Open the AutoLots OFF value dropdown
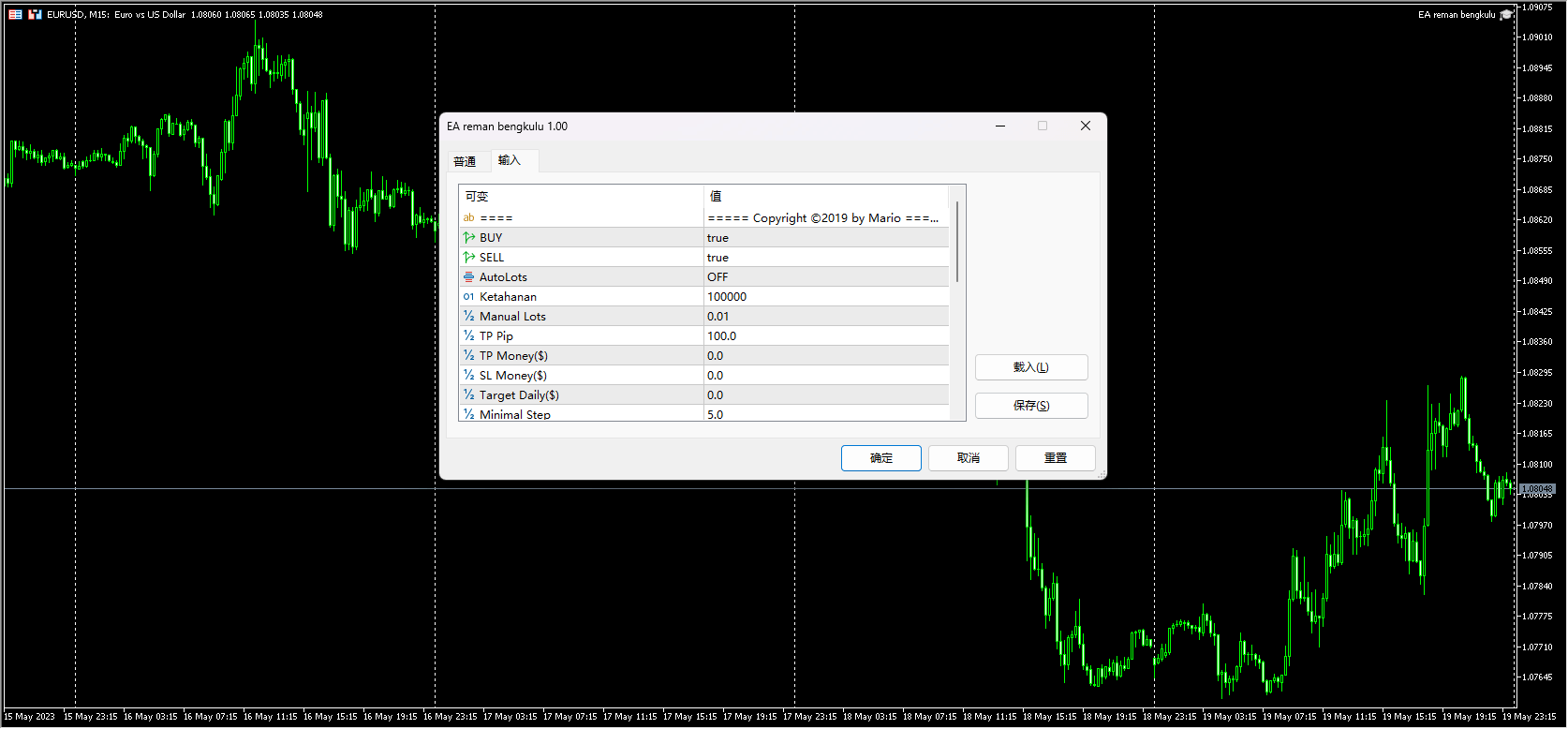This screenshot has height=729, width=1568. coord(824,277)
